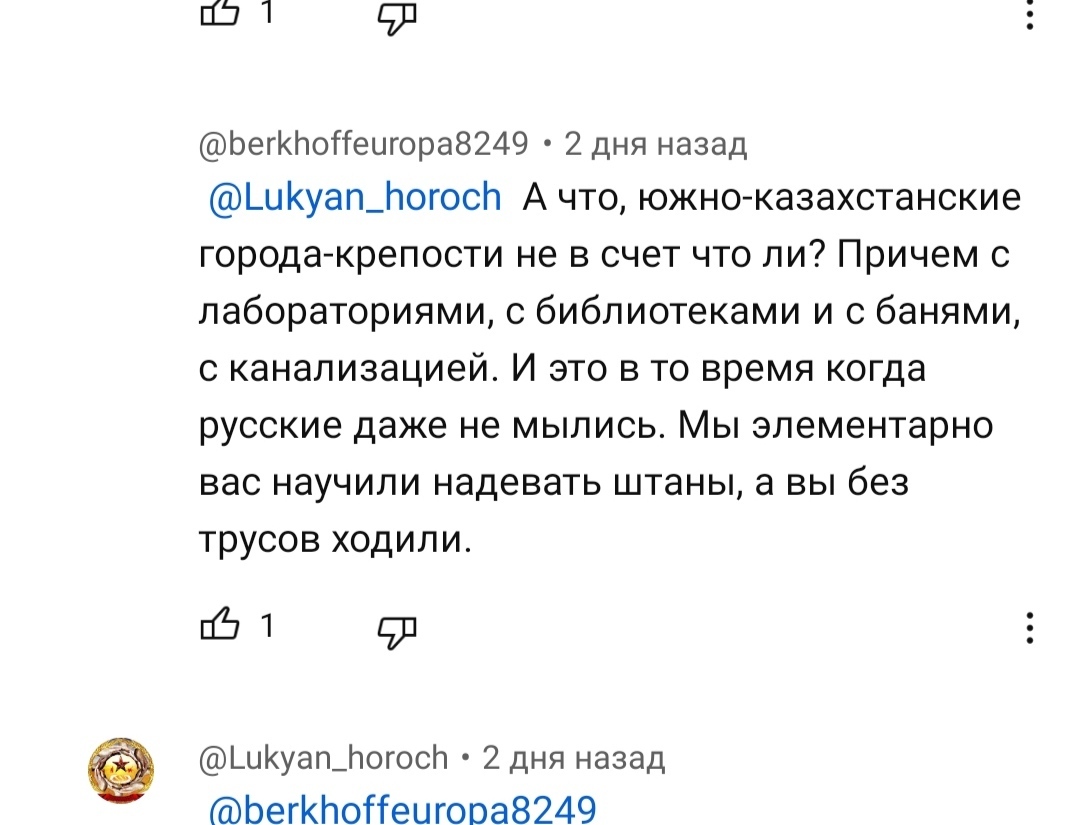The image size is (1080, 825).
Task: Tap thumbs-down icon on the topmost comment
Action: click(396, 14)
